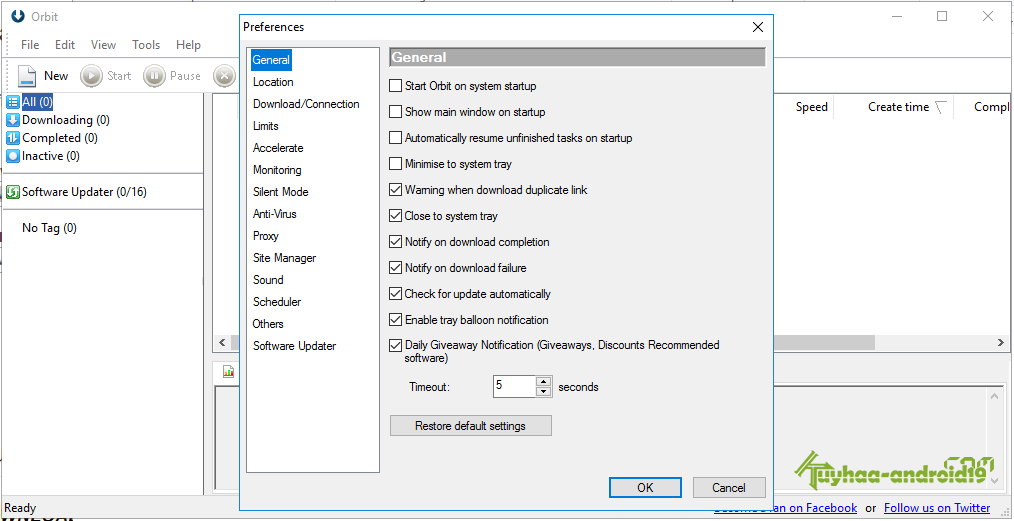Select Accelerate preferences category
Image resolution: width=1014 pixels, height=521 pixels.
pos(278,148)
